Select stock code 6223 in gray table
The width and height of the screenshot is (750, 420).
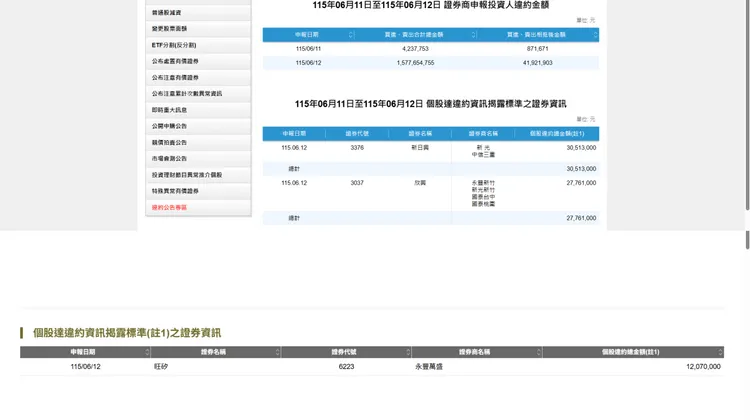click(x=346, y=367)
